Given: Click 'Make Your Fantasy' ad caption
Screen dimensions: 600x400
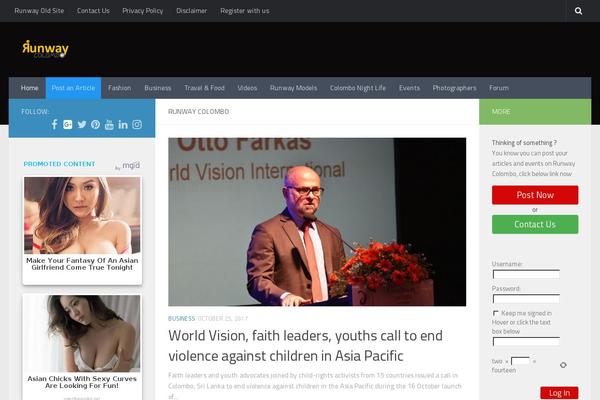Looking at the screenshot, I should pos(82,264).
